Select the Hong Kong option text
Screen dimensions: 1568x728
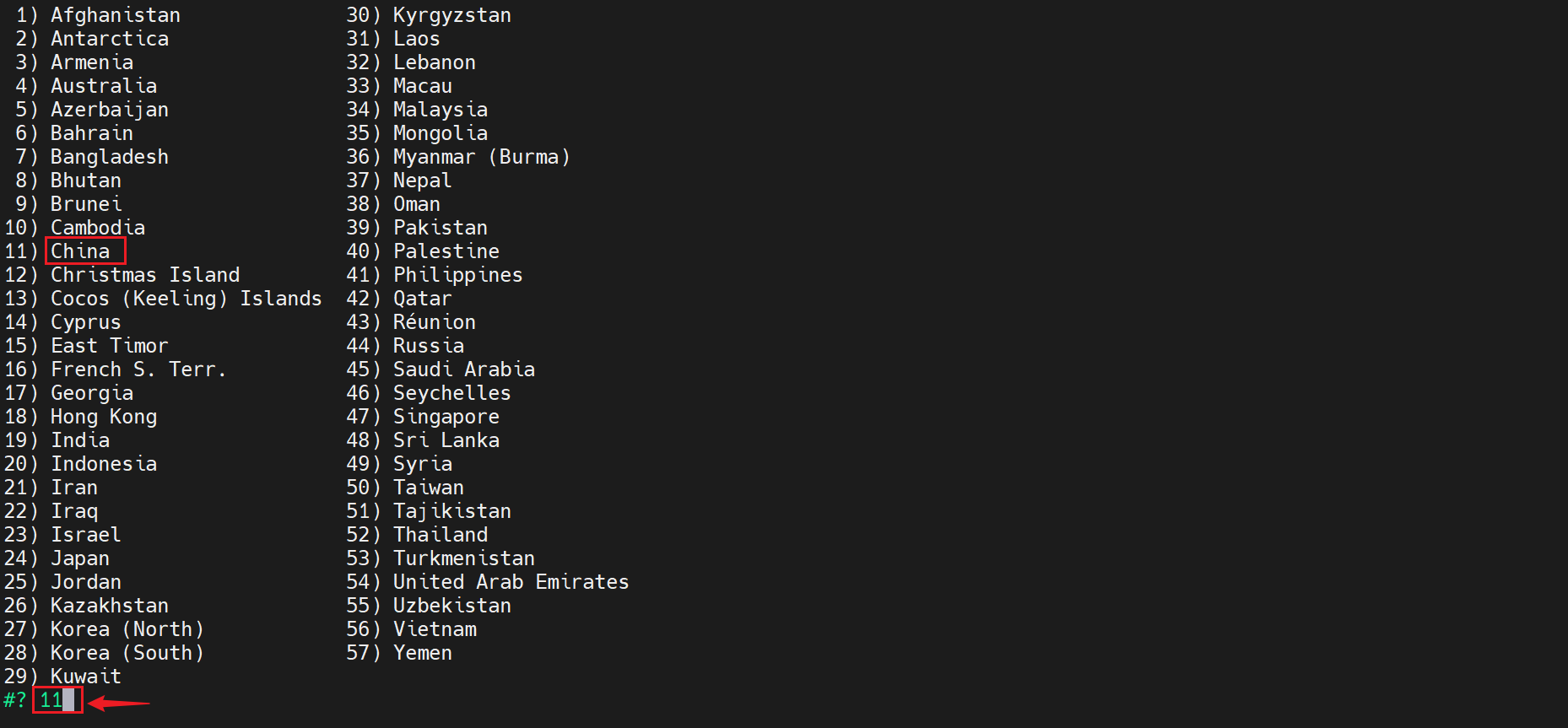104,417
